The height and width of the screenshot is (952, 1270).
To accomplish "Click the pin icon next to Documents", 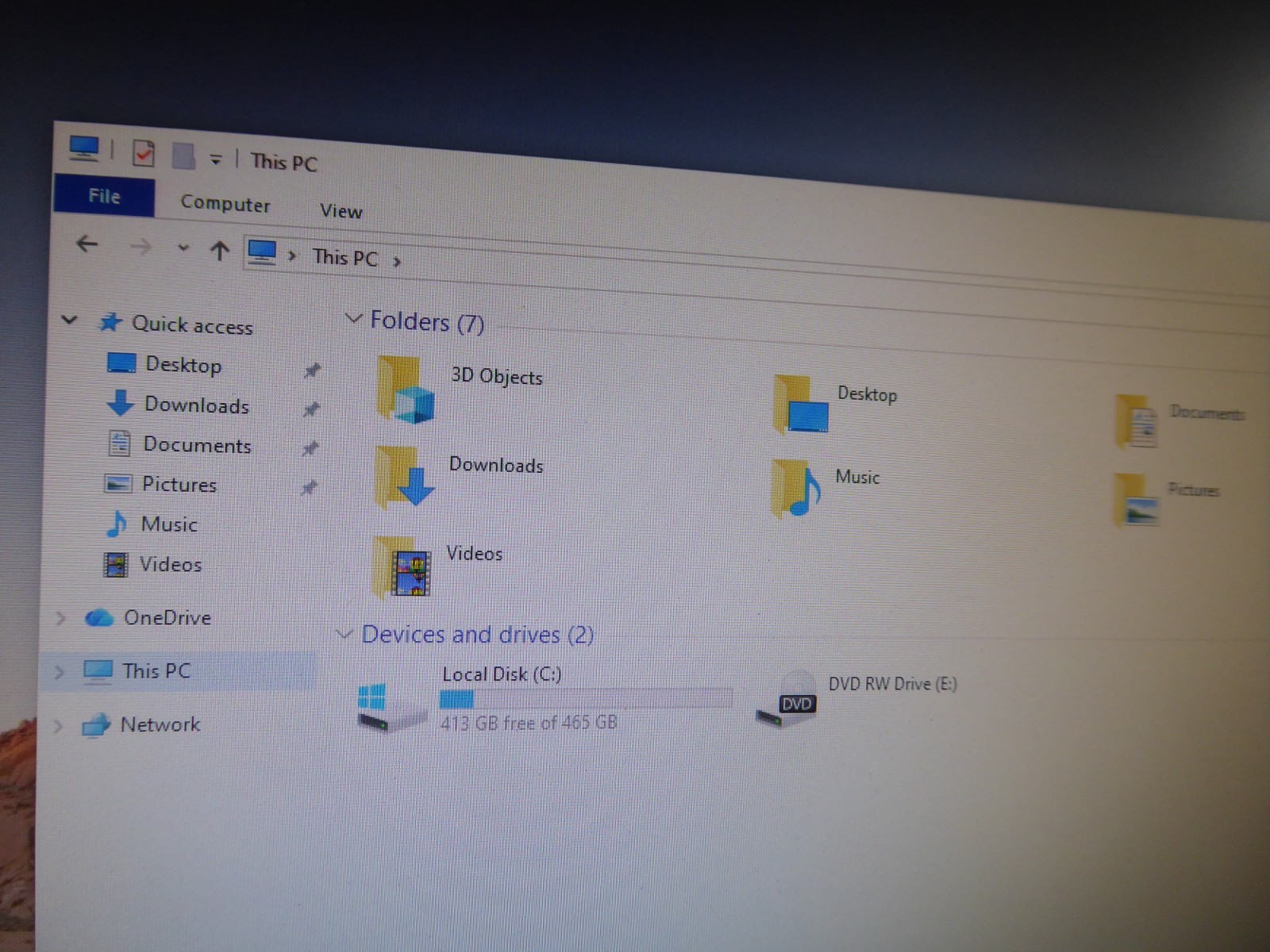I will point(310,448).
